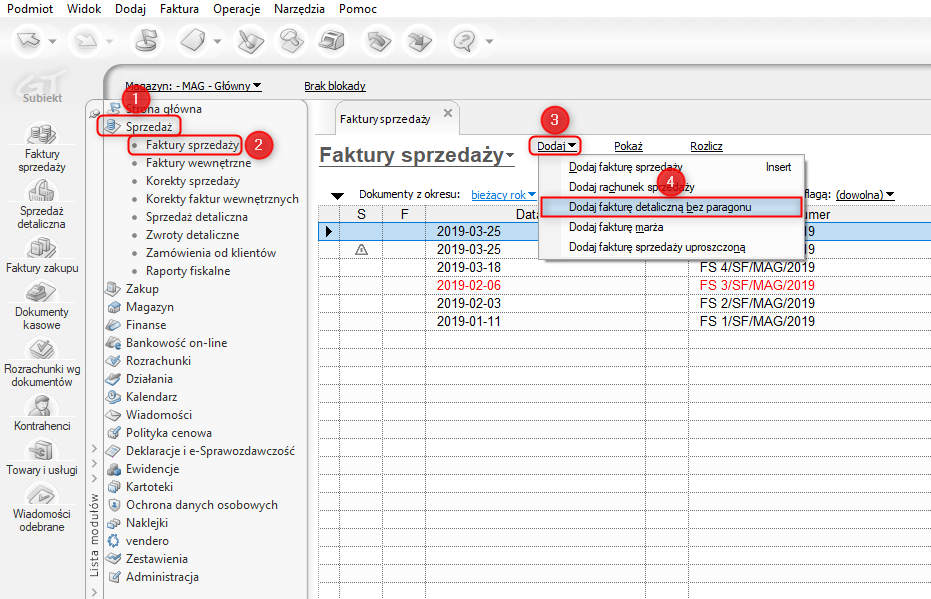Screen dimensions: 931x599
Task: Open Faktury sprzedaży shortcut in left sidebar
Action: tap(42, 137)
